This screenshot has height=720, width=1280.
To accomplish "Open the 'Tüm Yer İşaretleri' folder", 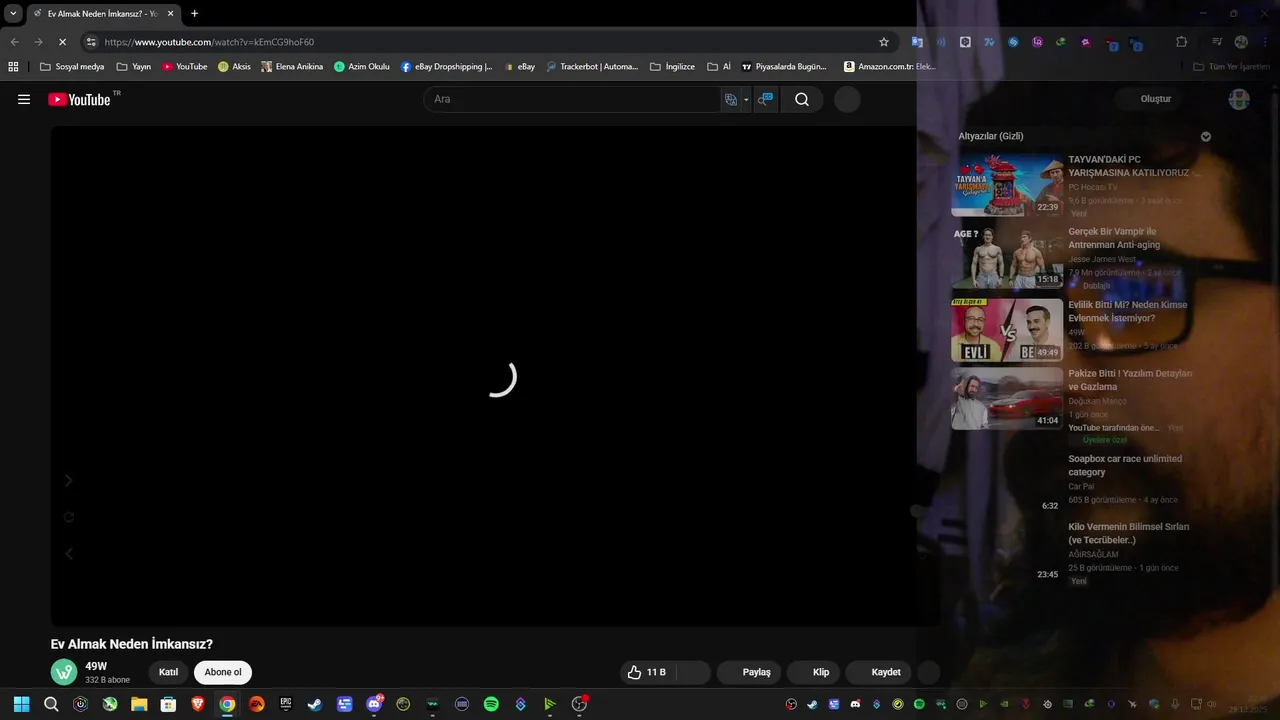I will (x=1231, y=67).
